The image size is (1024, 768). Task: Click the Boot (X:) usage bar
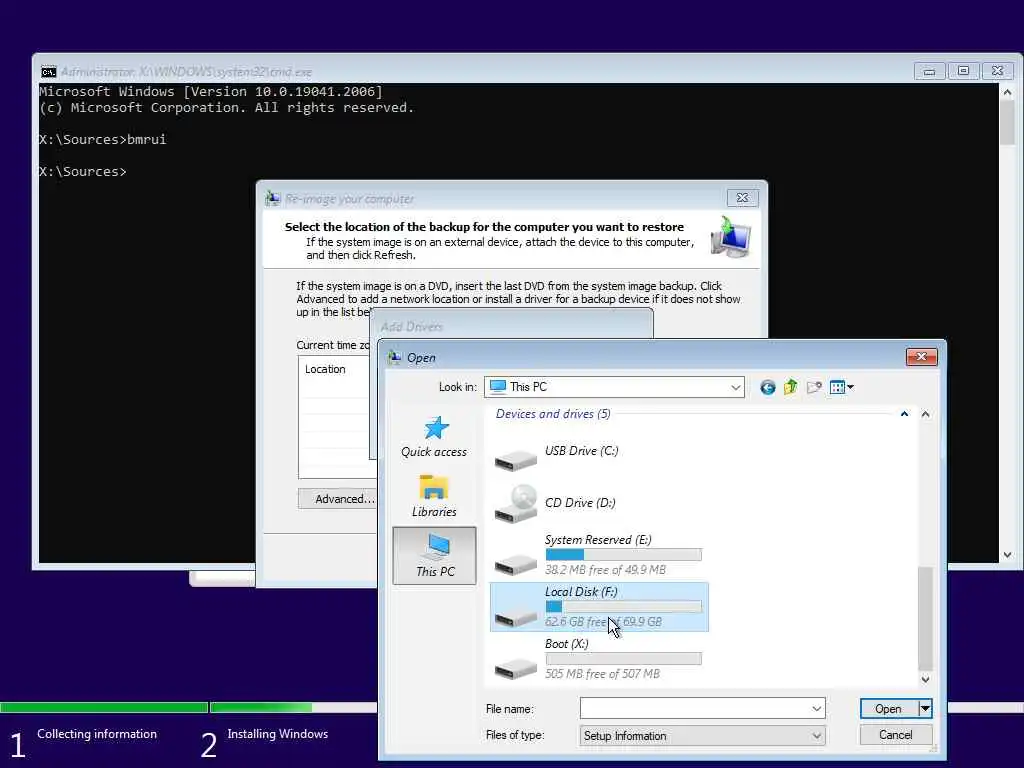[624, 658]
